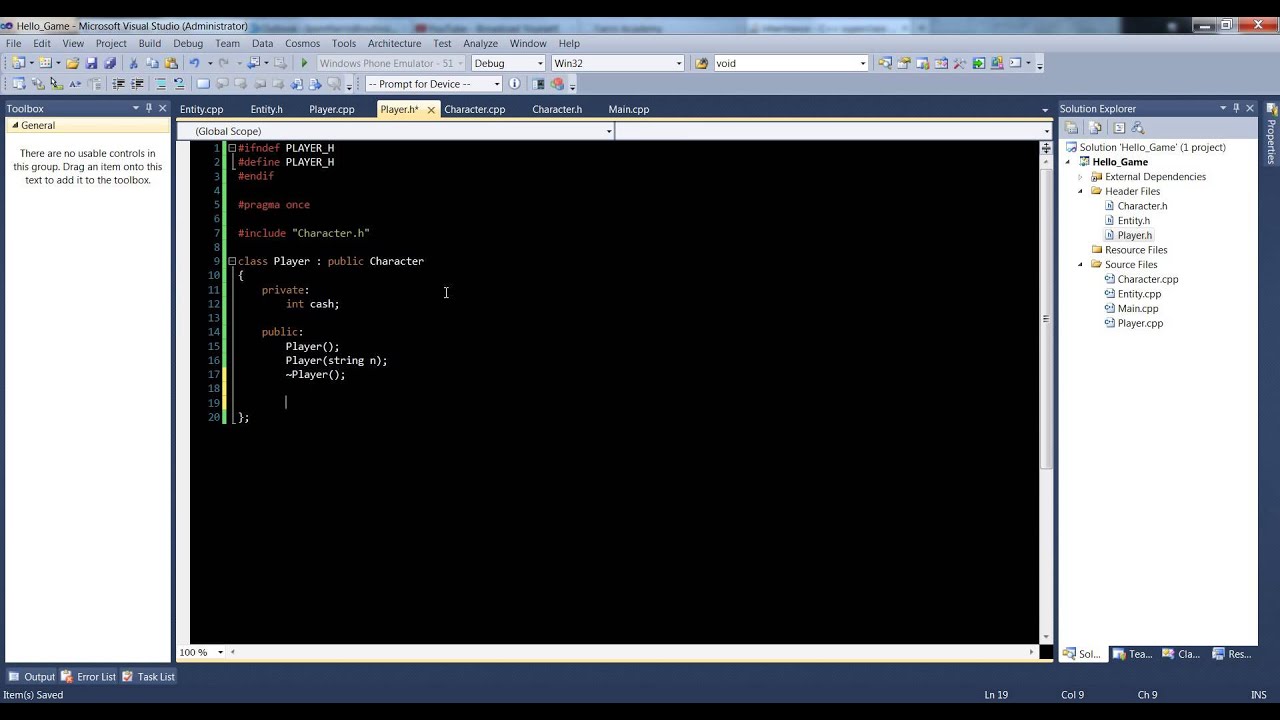Open the Win32 platform dropdown
The height and width of the screenshot is (720, 1280).
(679, 63)
